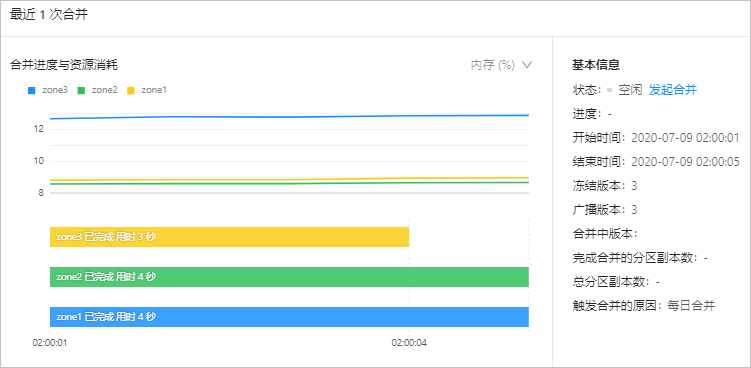Open the 内存 (%) metric dropdown
751x368 pixels.
pyautogui.click(x=501, y=65)
